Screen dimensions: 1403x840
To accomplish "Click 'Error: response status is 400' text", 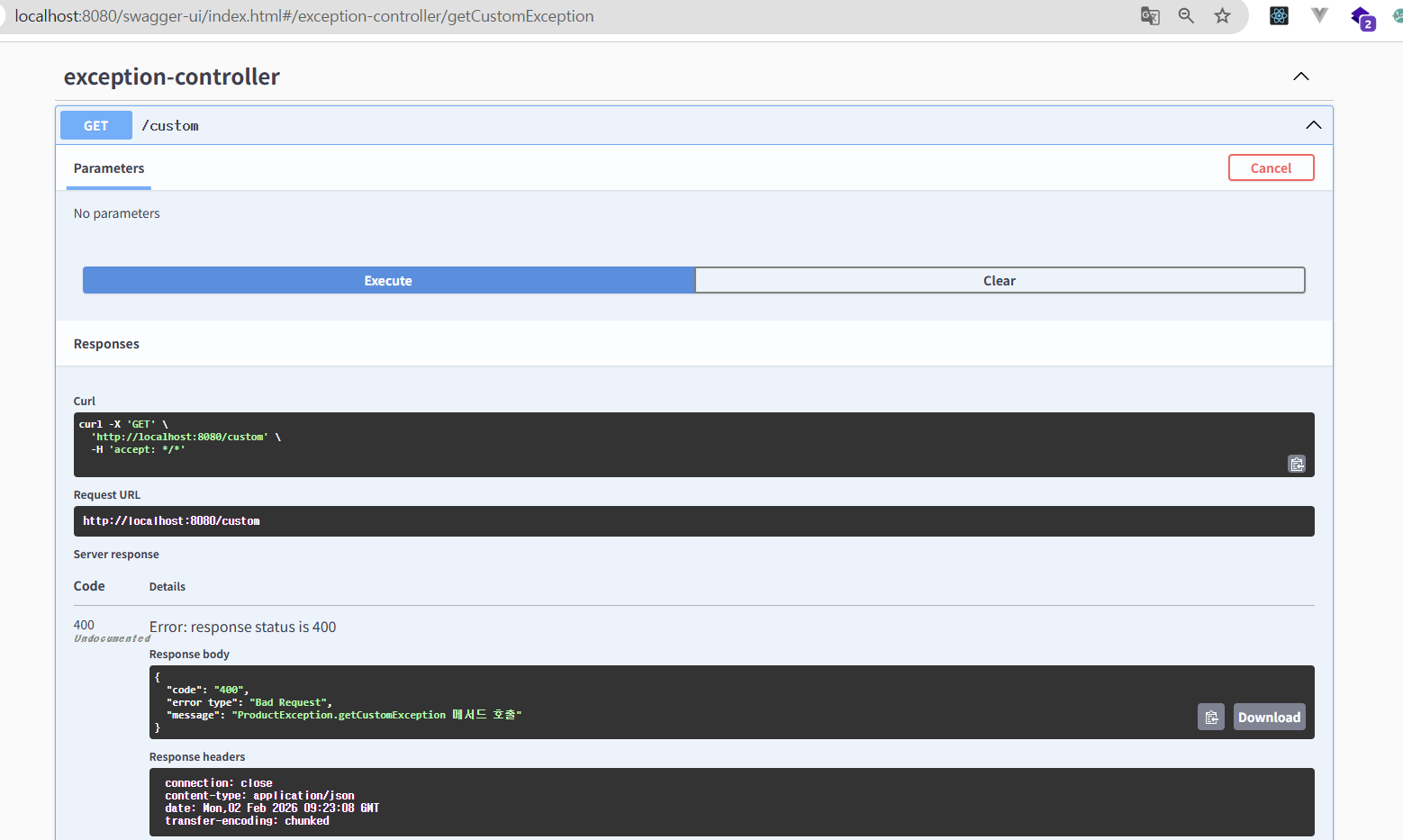I will point(243,627).
